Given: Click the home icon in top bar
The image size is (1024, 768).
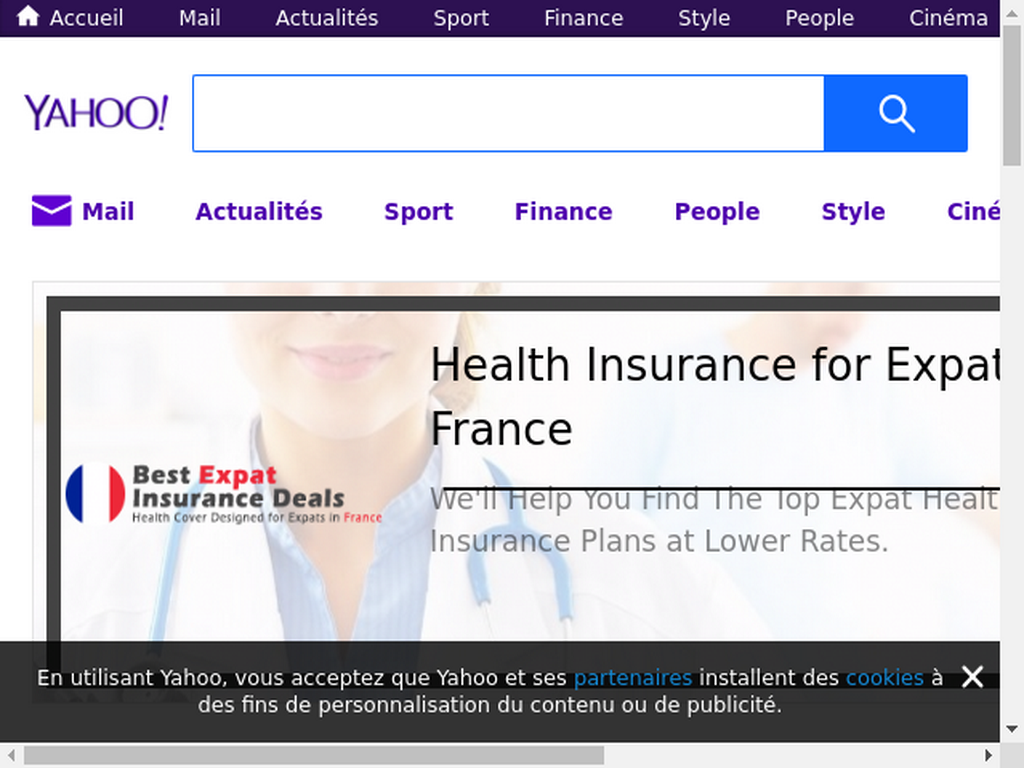Looking at the screenshot, I should click(x=27, y=16).
